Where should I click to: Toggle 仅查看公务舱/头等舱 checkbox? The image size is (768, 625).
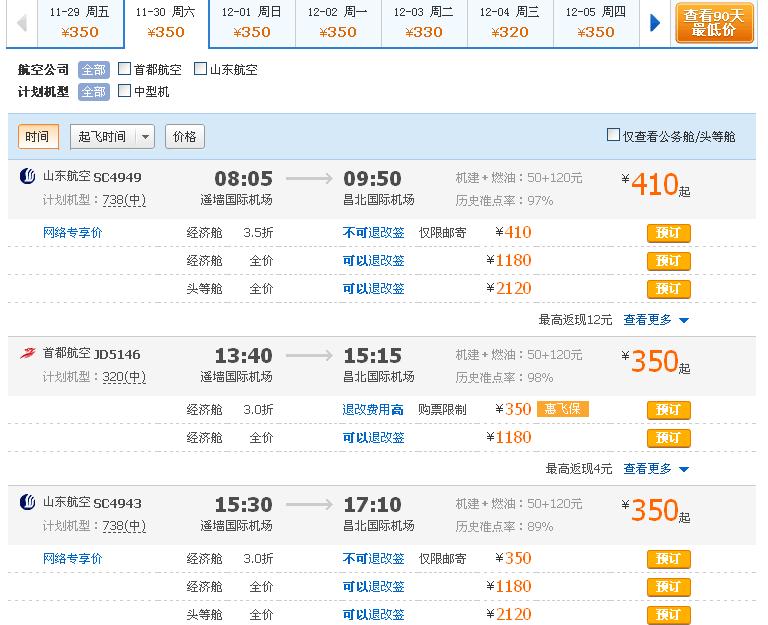pyautogui.click(x=614, y=136)
